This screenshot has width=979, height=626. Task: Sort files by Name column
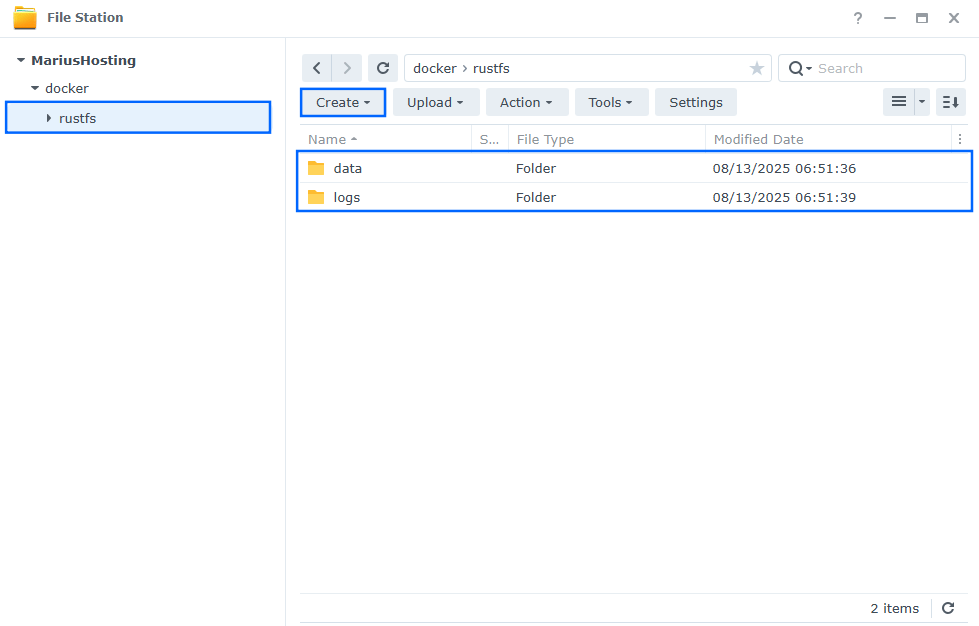pyautogui.click(x=385, y=139)
